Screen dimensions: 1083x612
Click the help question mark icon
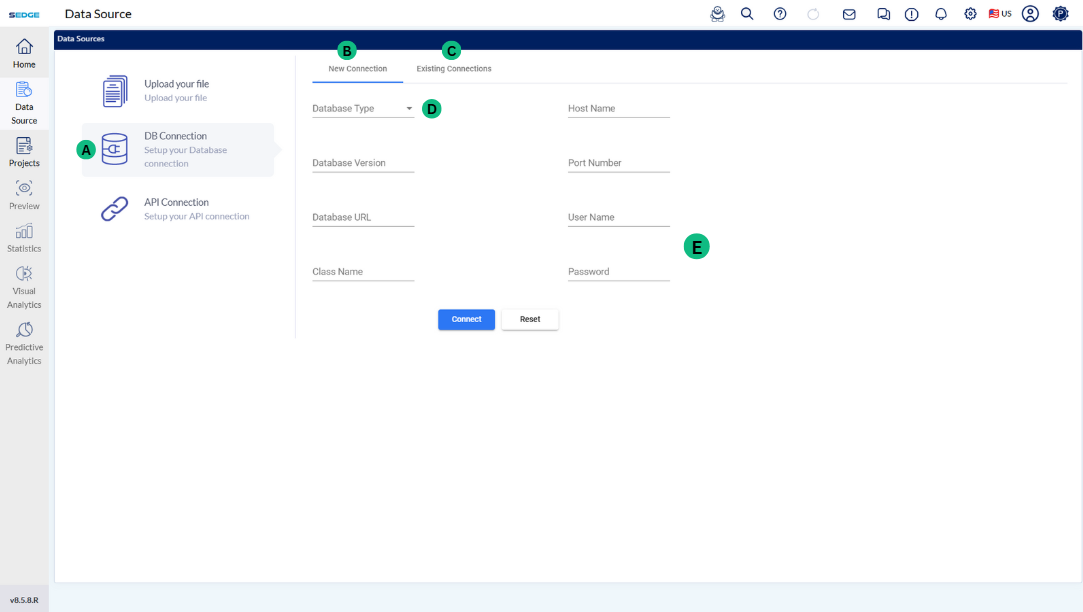coord(780,14)
